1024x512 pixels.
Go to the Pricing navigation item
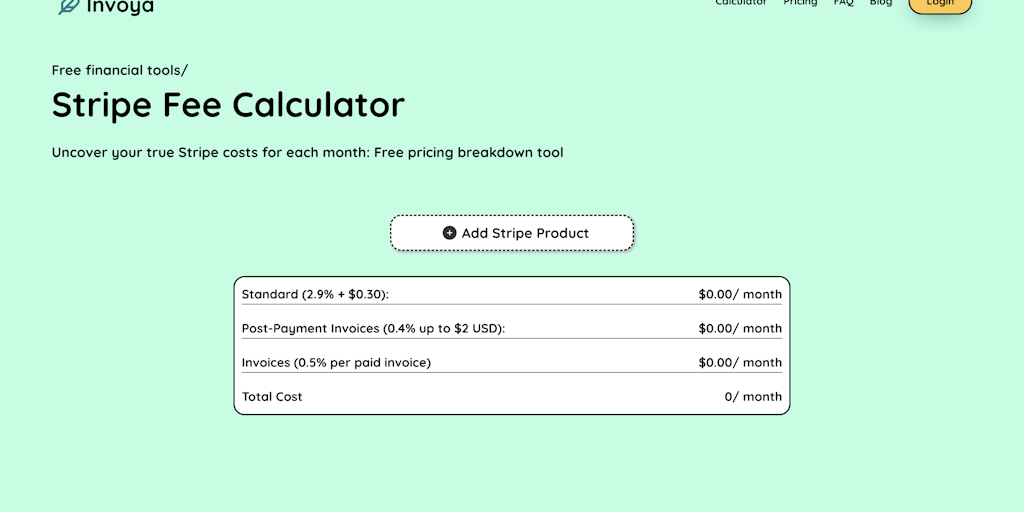800,3
